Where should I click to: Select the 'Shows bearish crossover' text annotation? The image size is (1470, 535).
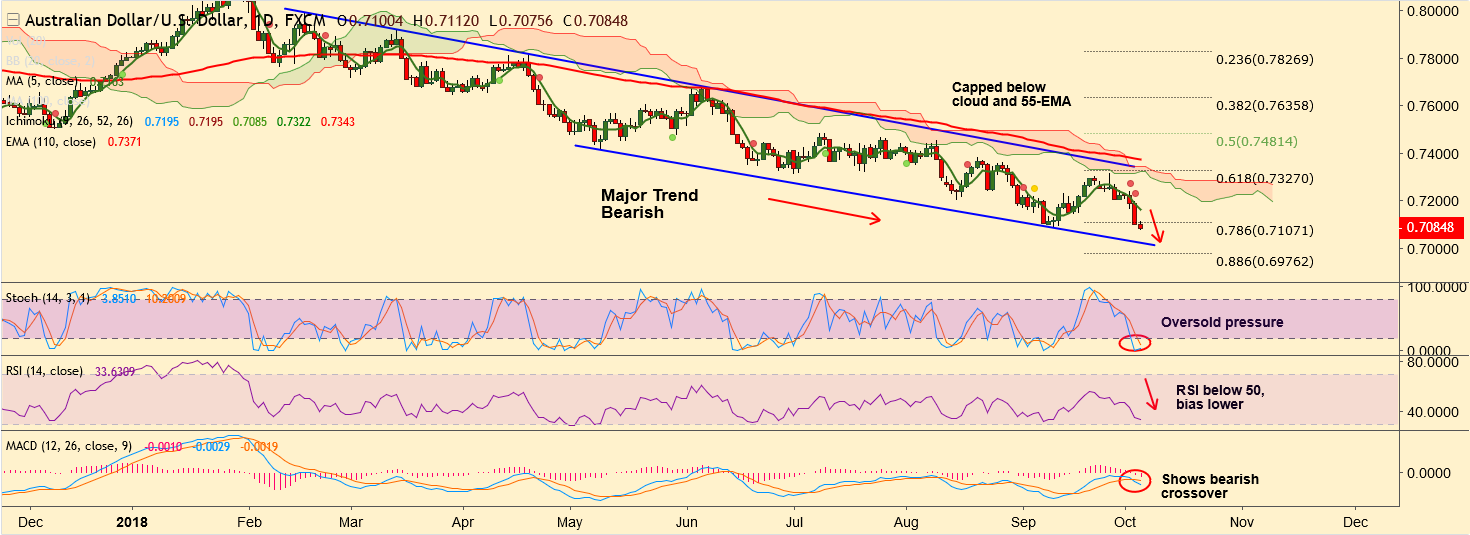[1210, 486]
